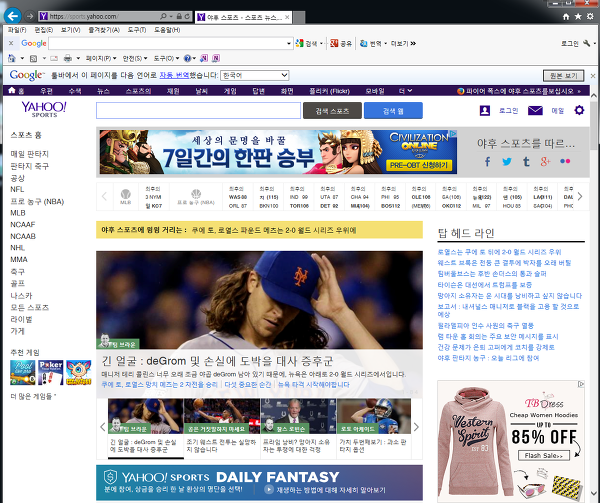Expand the tools (O) command bar dropdown

click(x=177, y=58)
